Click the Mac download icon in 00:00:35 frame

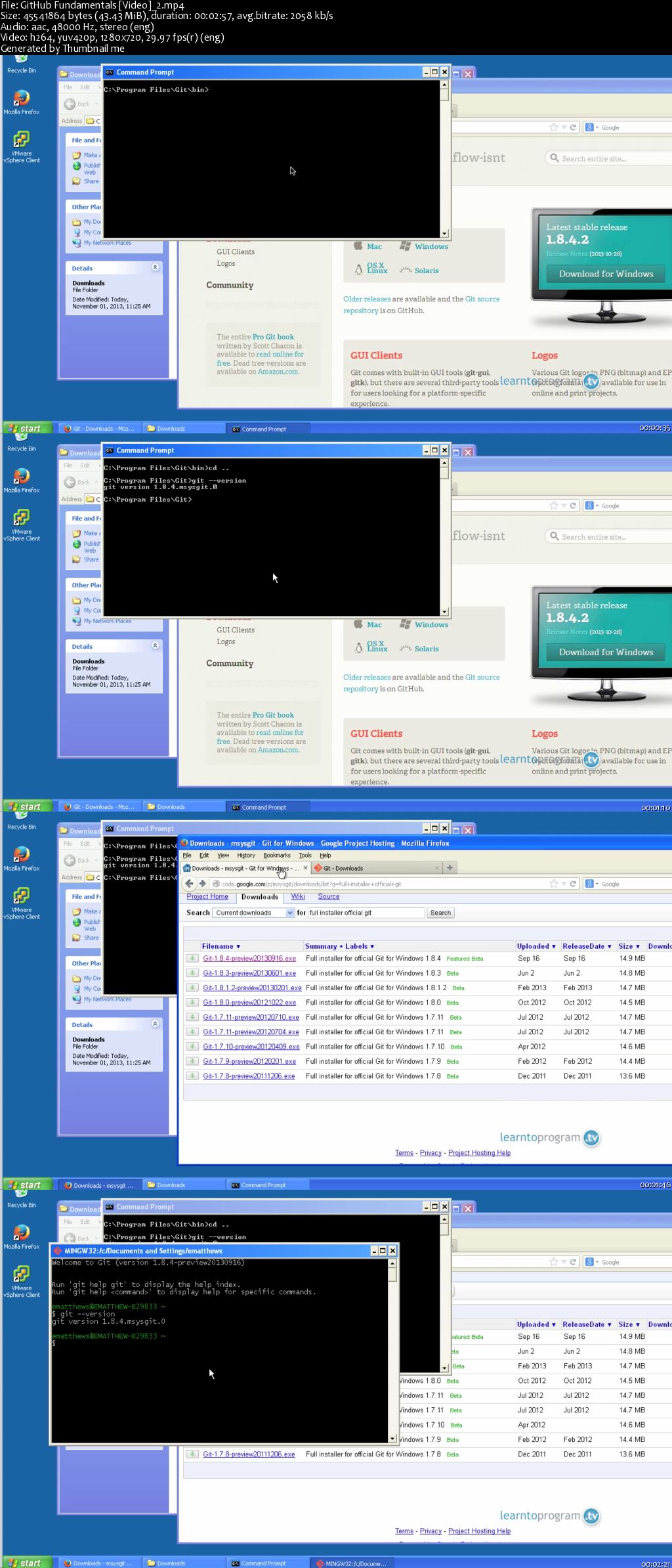coord(358,246)
